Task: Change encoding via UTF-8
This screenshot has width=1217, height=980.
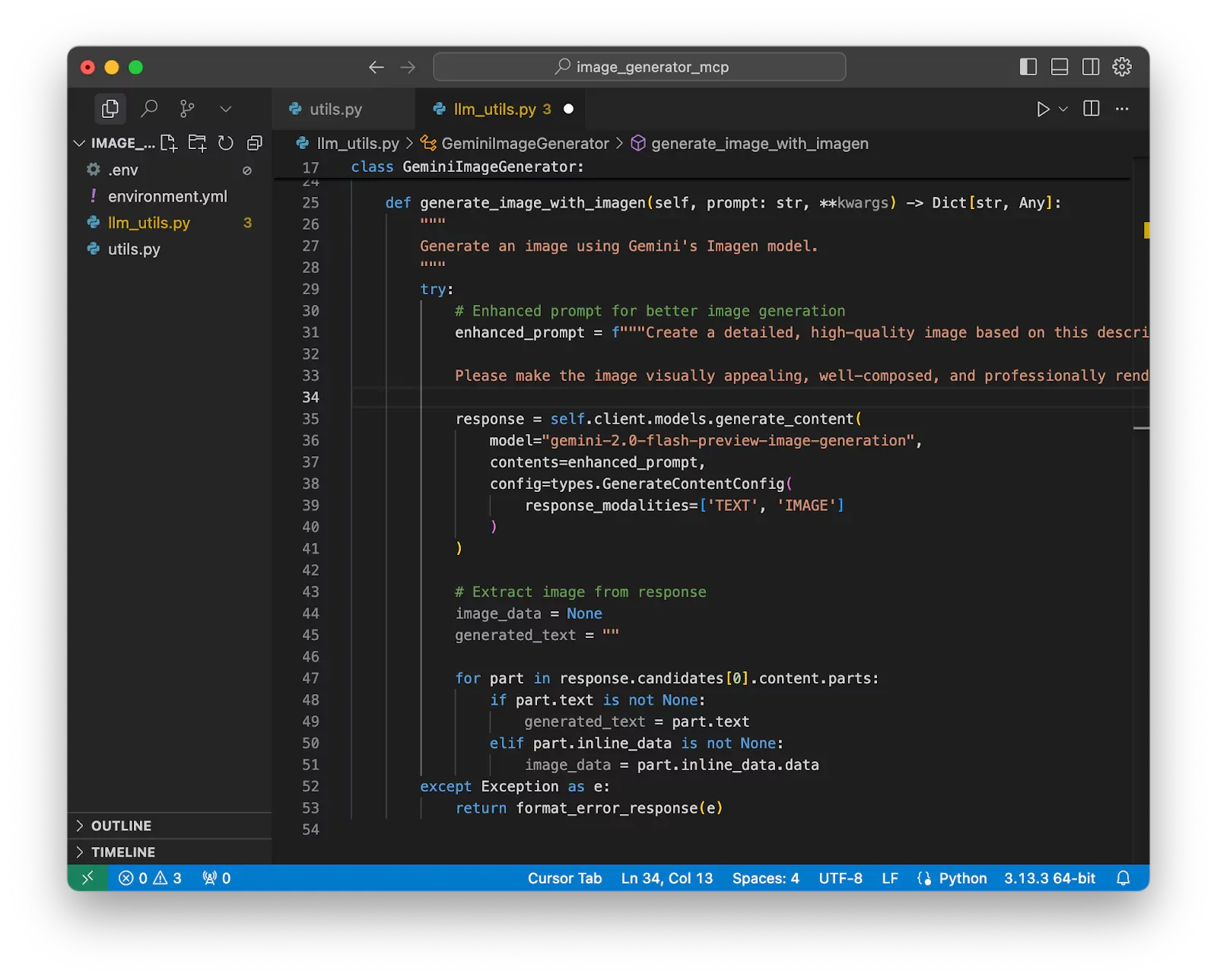Action: pos(840,878)
